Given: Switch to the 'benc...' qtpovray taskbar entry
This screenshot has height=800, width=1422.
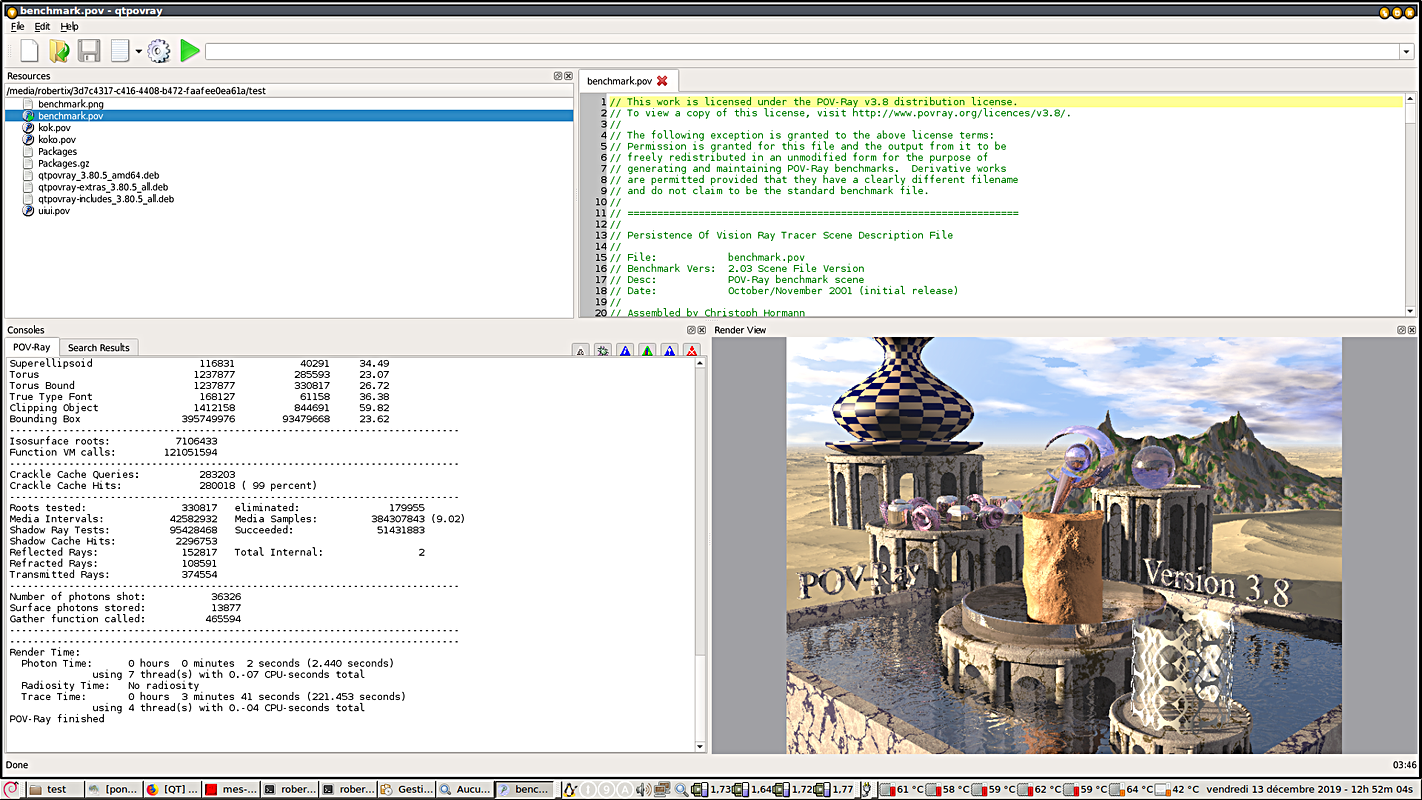Looking at the screenshot, I should click(526, 789).
